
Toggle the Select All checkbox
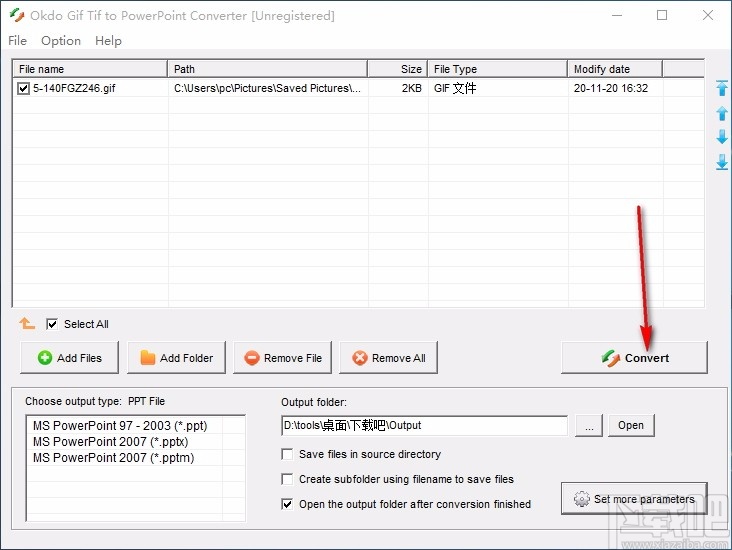pos(52,324)
